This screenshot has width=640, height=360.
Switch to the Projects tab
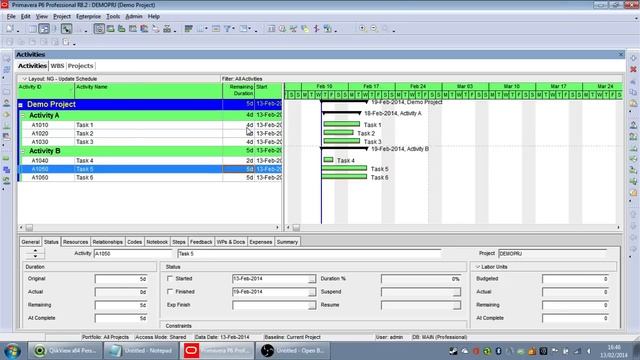[x=80, y=66]
